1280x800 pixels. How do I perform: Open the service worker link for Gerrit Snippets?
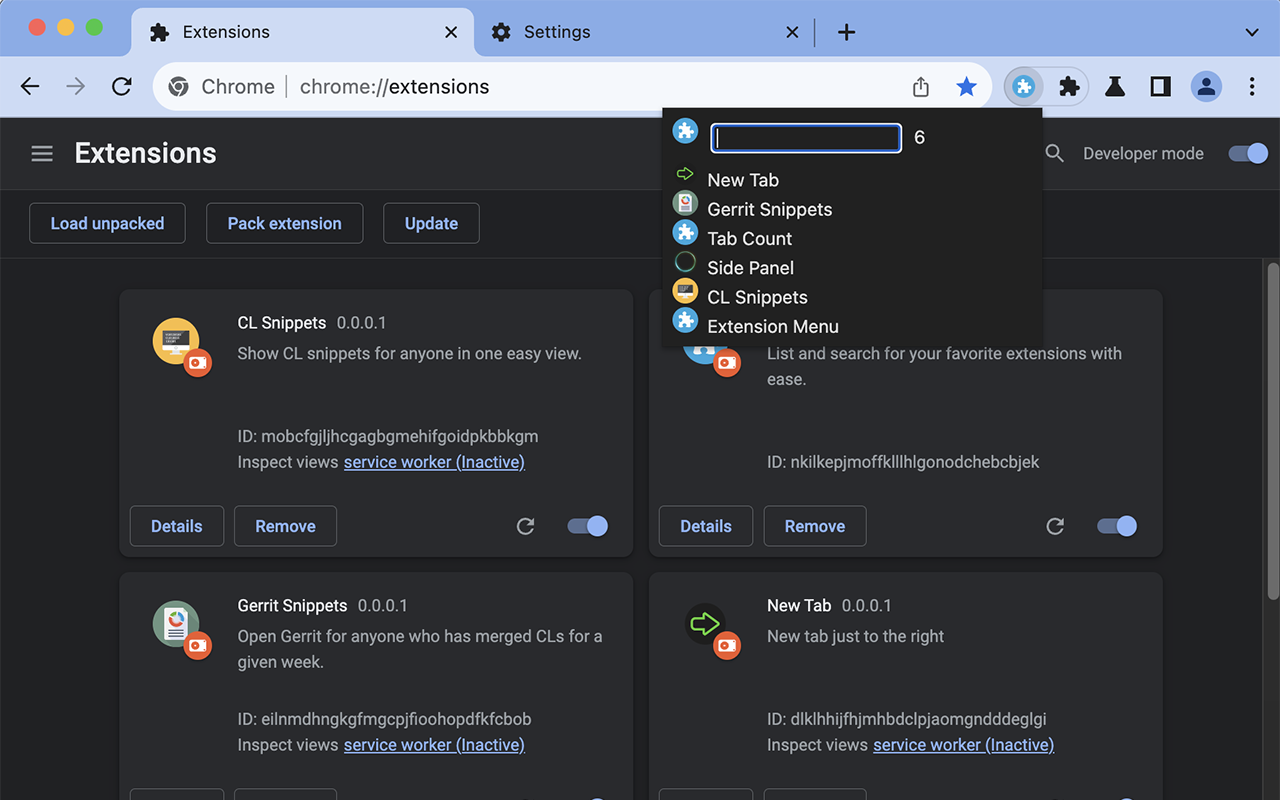pyautogui.click(x=434, y=744)
